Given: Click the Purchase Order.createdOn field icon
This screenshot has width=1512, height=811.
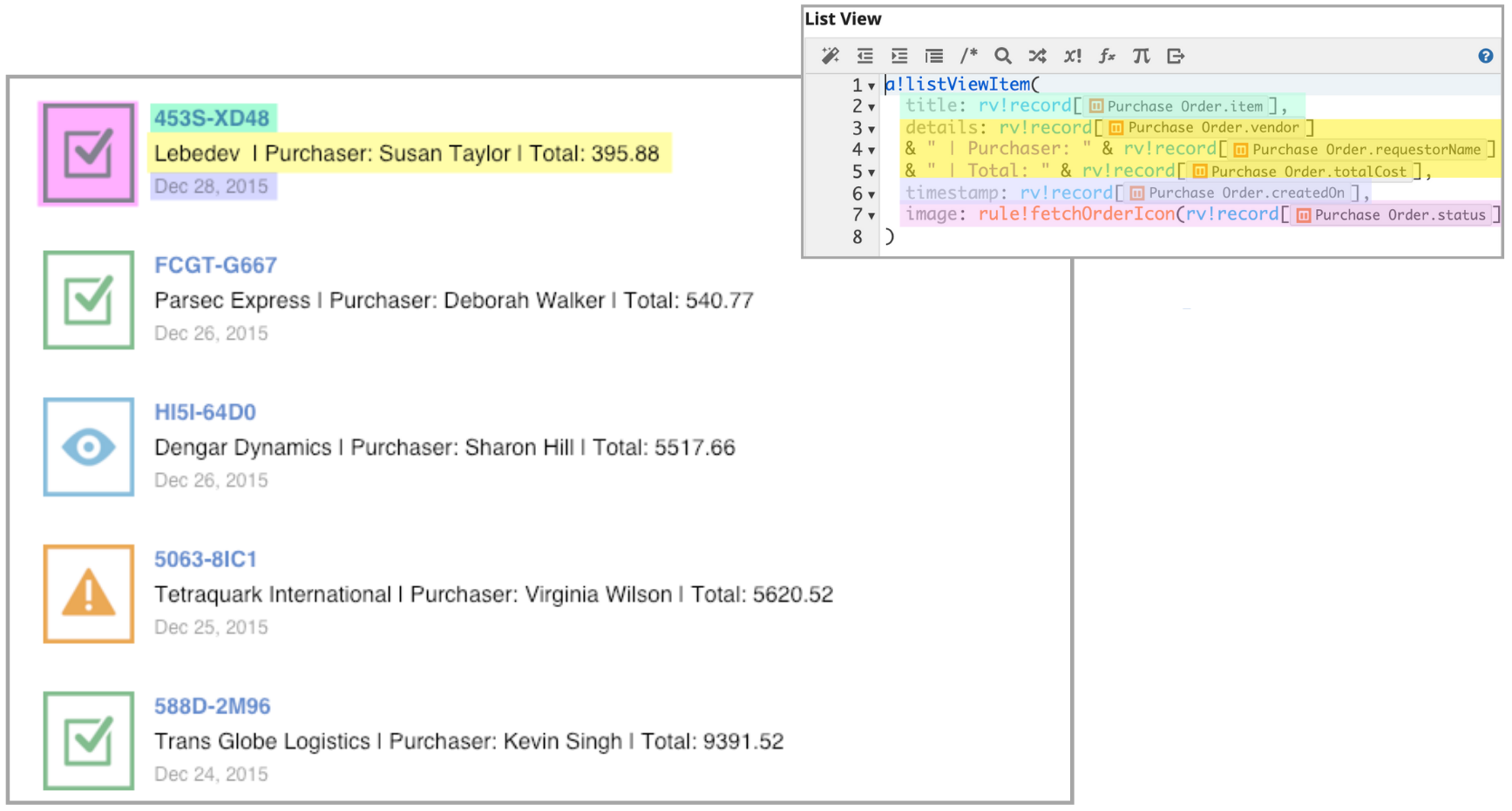Looking at the screenshot, I should (1137, 193).
